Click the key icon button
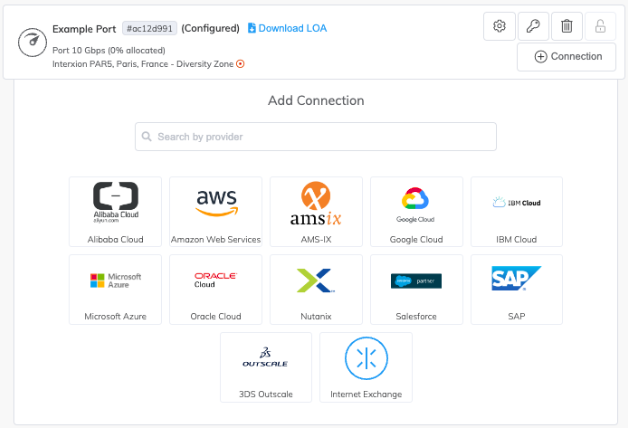 pos(533,27)
